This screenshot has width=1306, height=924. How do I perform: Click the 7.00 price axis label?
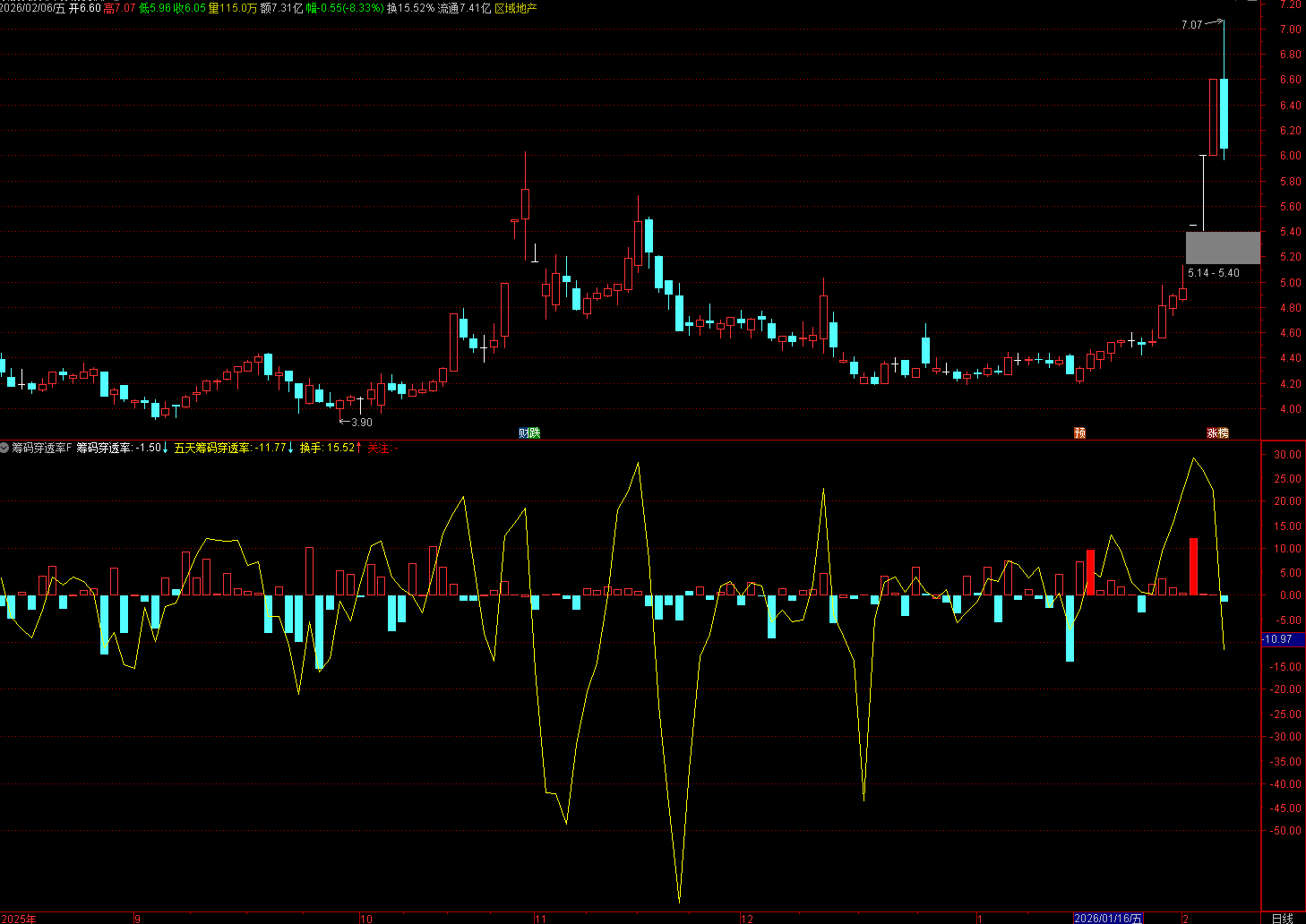point(1291,30)
